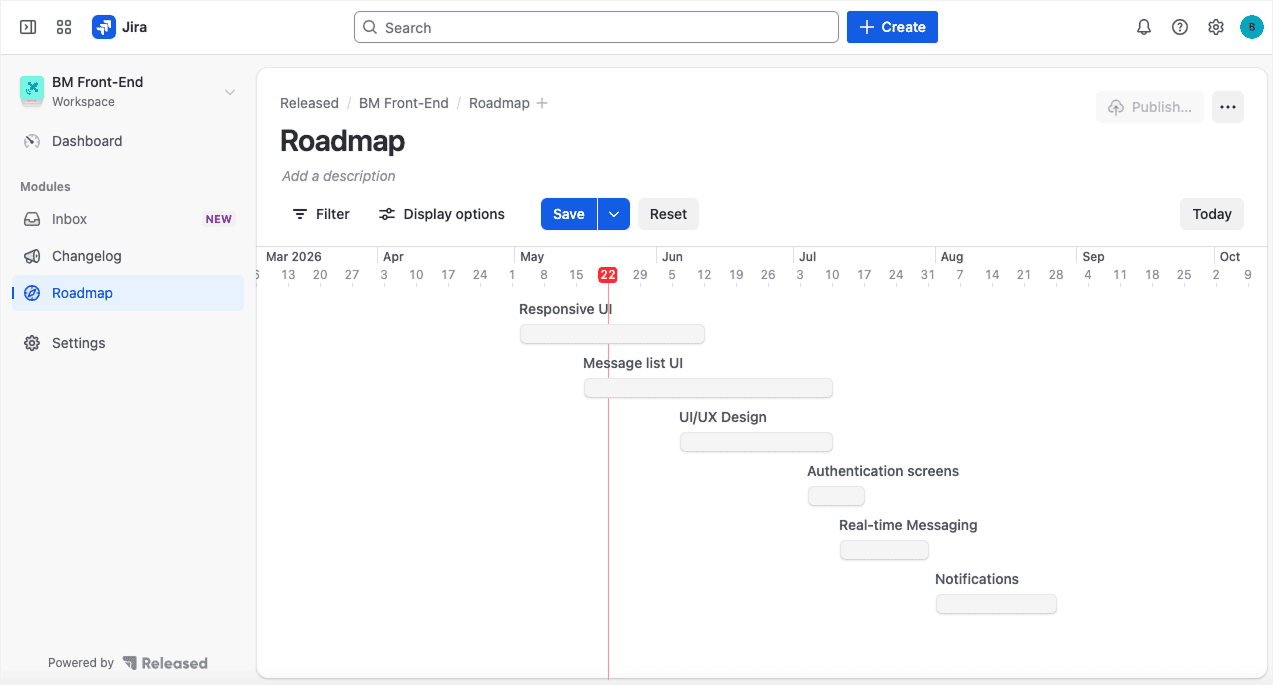Screen dimensions: 1273x685
Task: Click the Inbox tray icon
Action: [x=32, y=219]
